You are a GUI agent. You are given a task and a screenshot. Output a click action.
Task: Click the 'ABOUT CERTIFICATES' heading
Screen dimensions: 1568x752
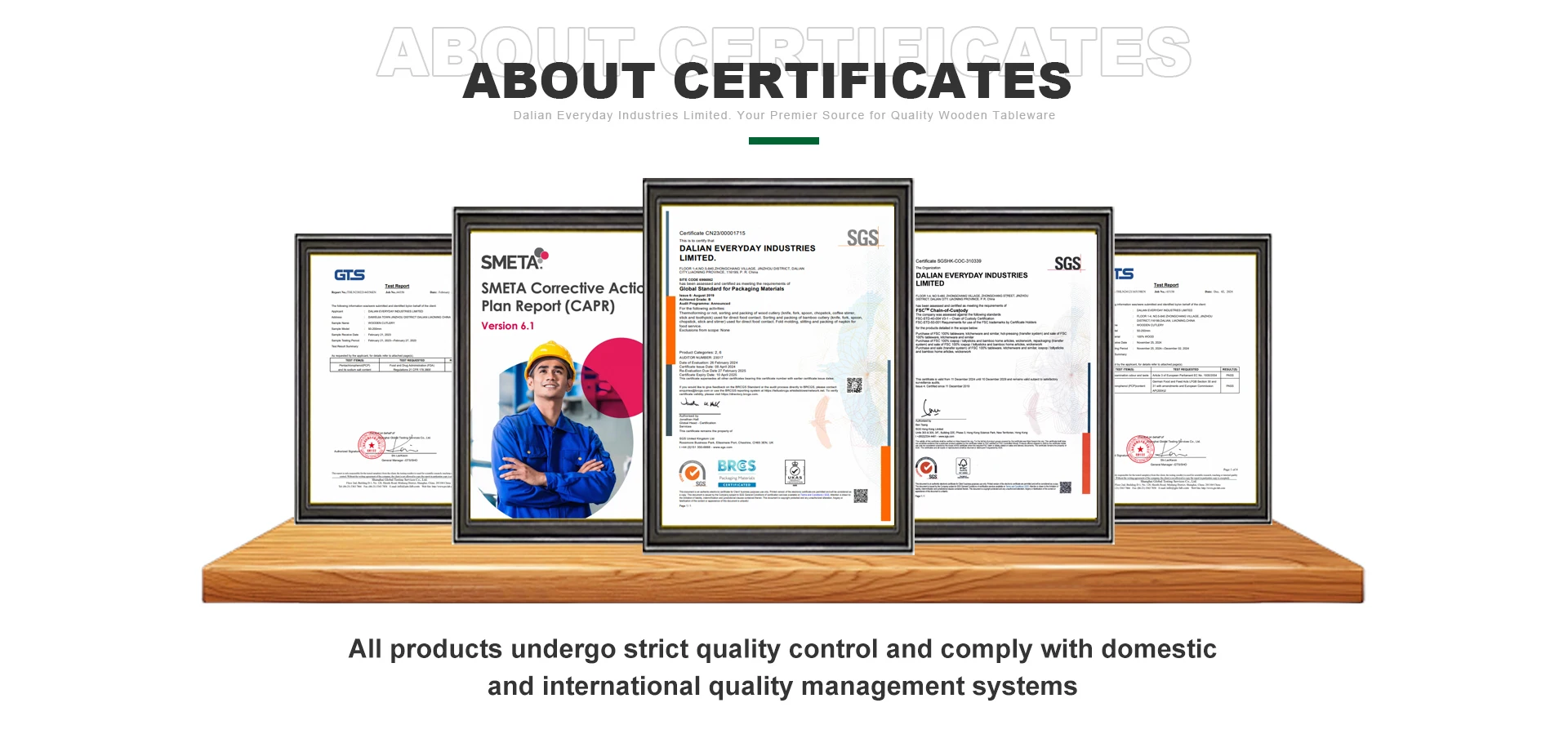pyautogui.click(x=767, y=82)
